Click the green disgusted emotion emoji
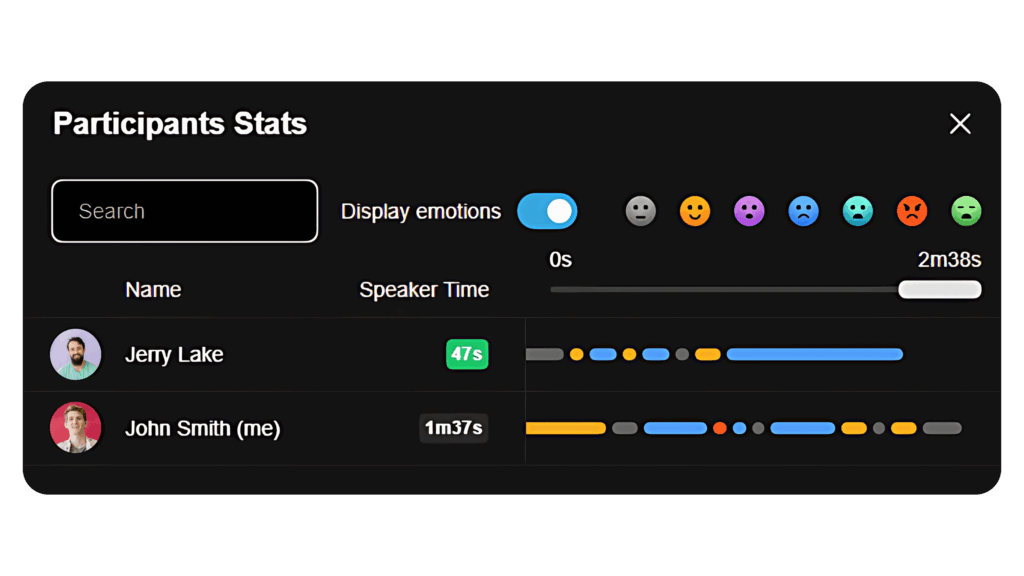The width and height of the screenshot is (1024, 576). 966,211
